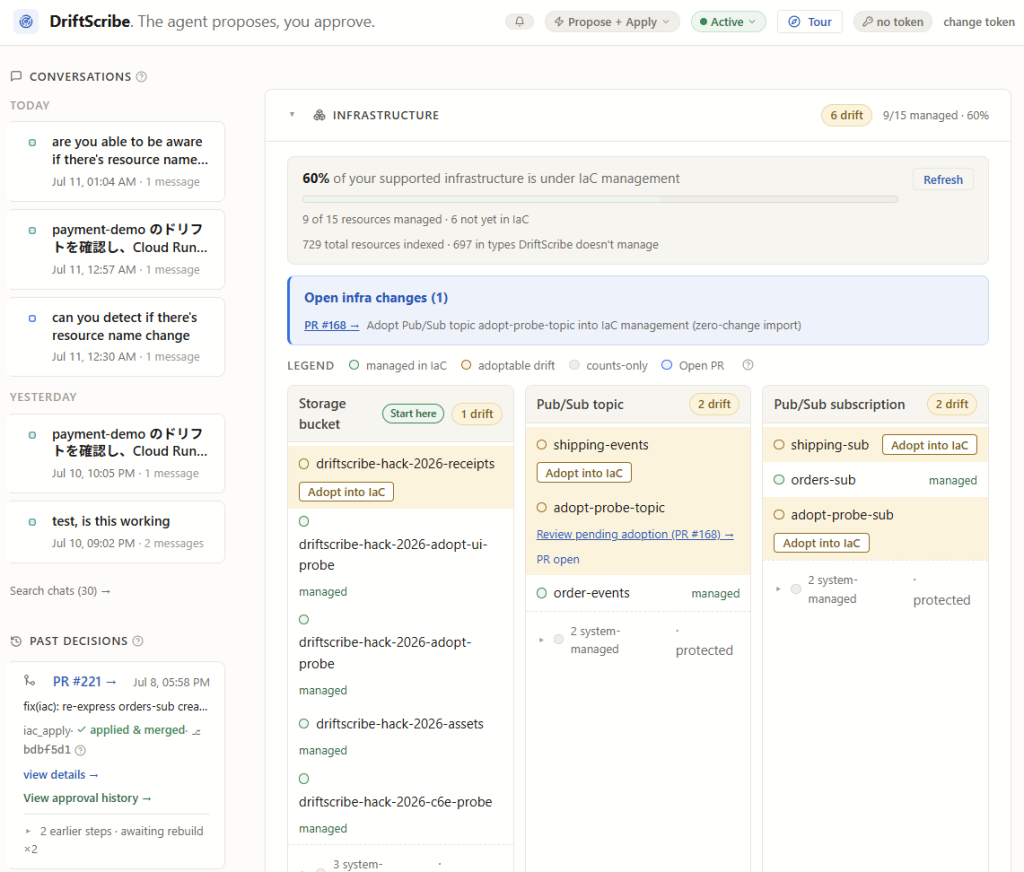Click the Refresh button
The image size is (1024, 872).
coord(942,180)
